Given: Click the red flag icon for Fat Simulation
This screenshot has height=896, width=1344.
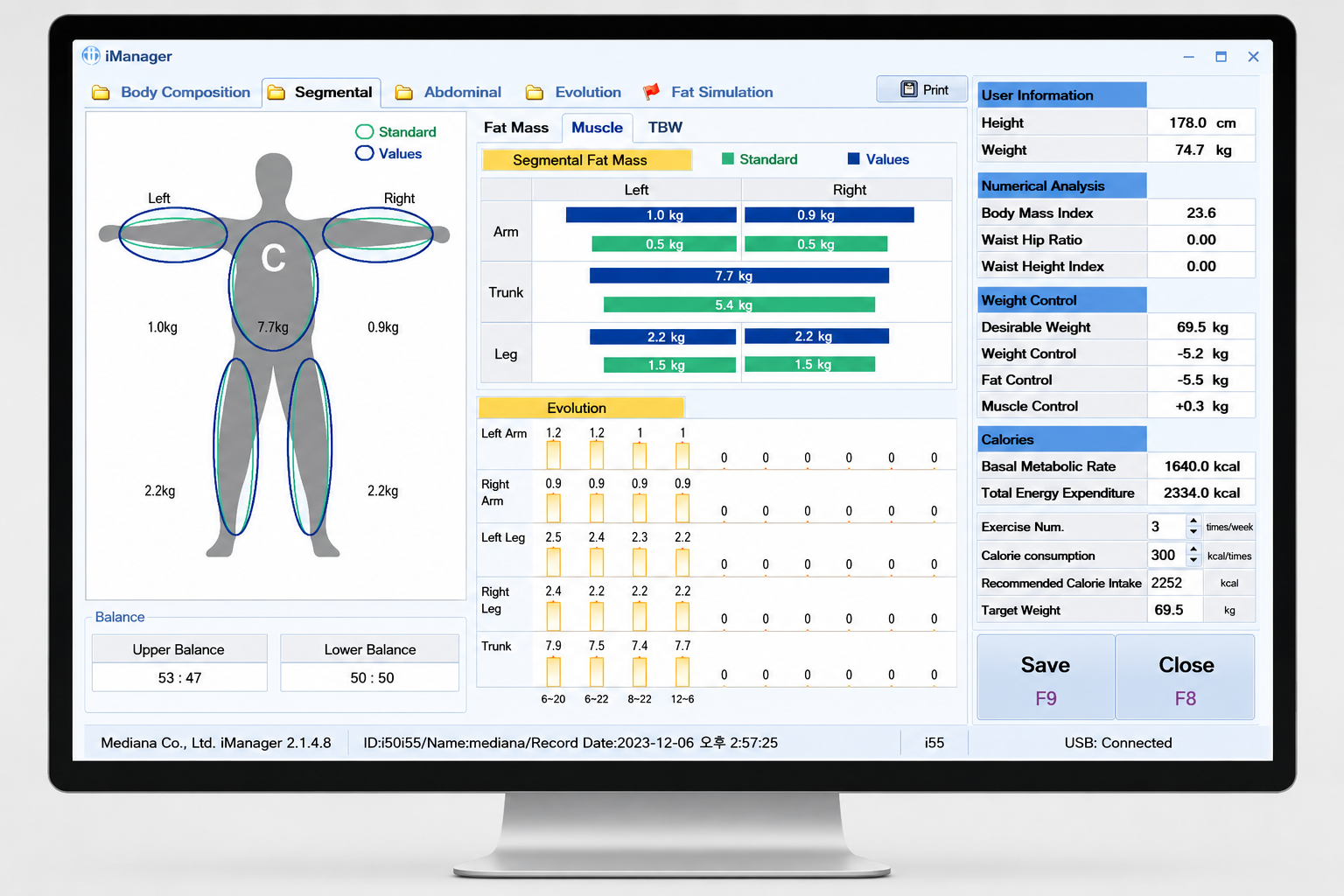Looking at the screenshot, I should click(652, 92).
